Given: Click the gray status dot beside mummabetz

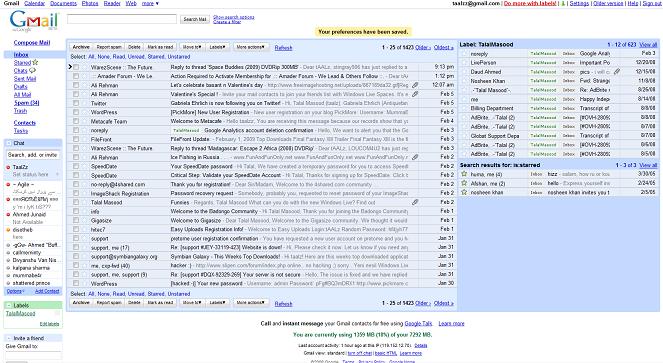Looking at the screenshot, I should click(x=8, y=275).
